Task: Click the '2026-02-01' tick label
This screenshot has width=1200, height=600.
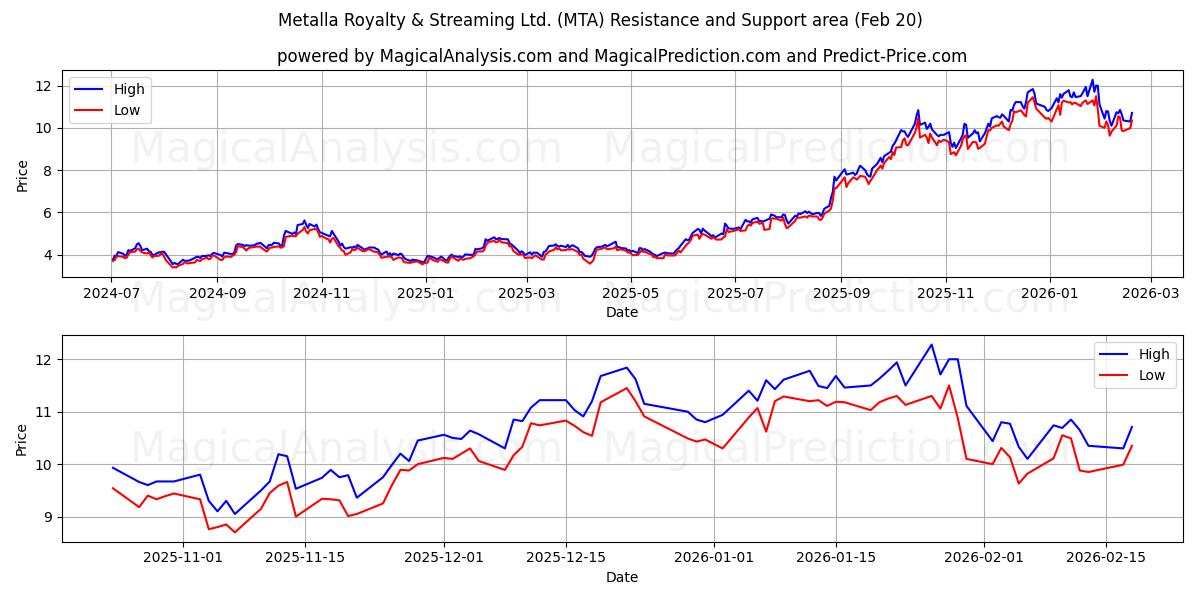Action: 985,557
